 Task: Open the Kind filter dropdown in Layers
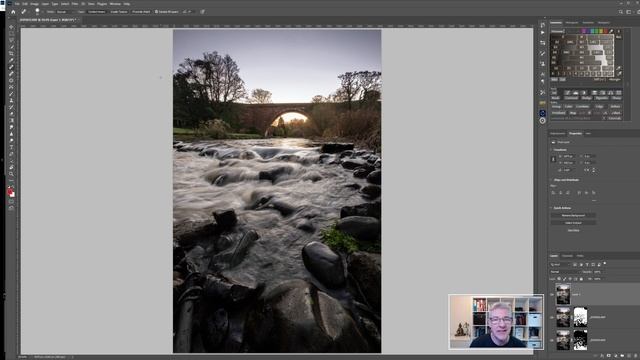pyautogui.click(x=560, y=264)
